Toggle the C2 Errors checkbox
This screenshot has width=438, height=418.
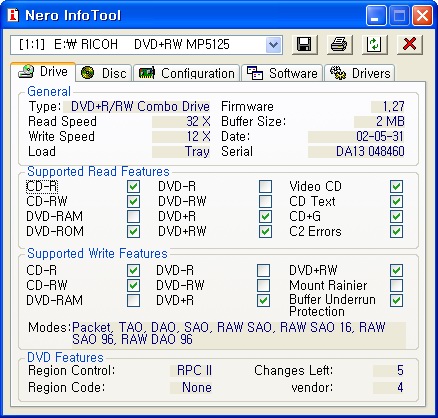[x=396, y=232]
